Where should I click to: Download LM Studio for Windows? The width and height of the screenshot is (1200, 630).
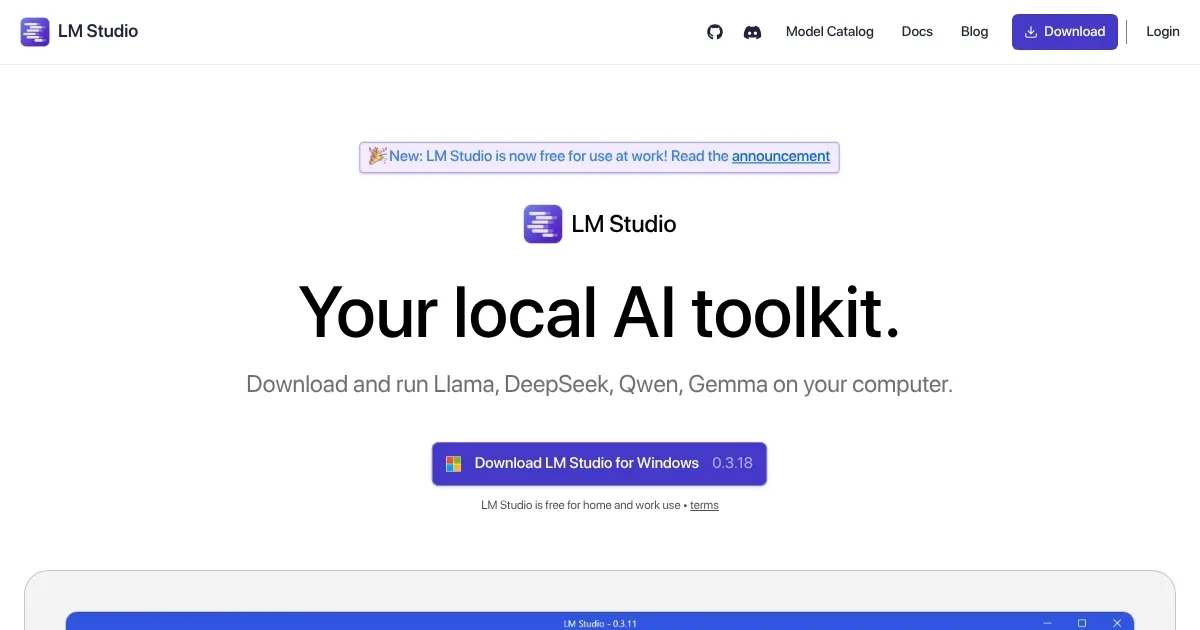tap(587, 463)
